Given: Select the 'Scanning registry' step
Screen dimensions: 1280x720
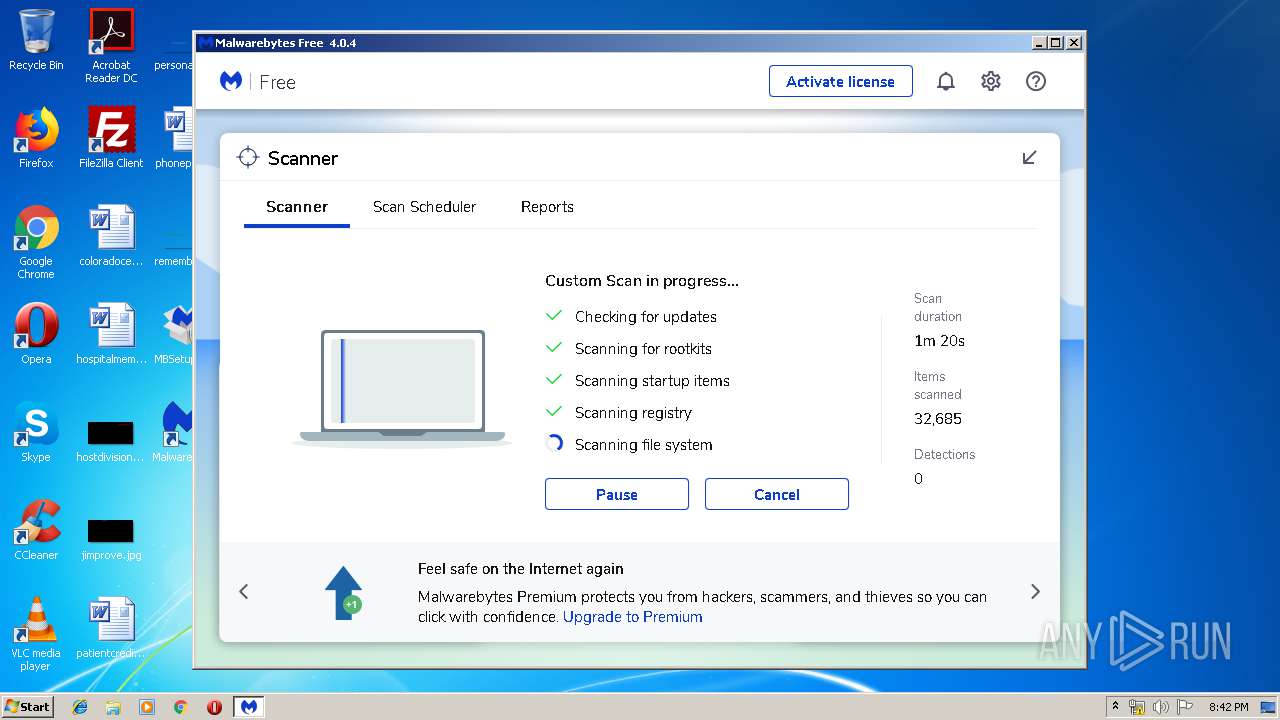Looking at the screenshot, I should pos(633,413).
